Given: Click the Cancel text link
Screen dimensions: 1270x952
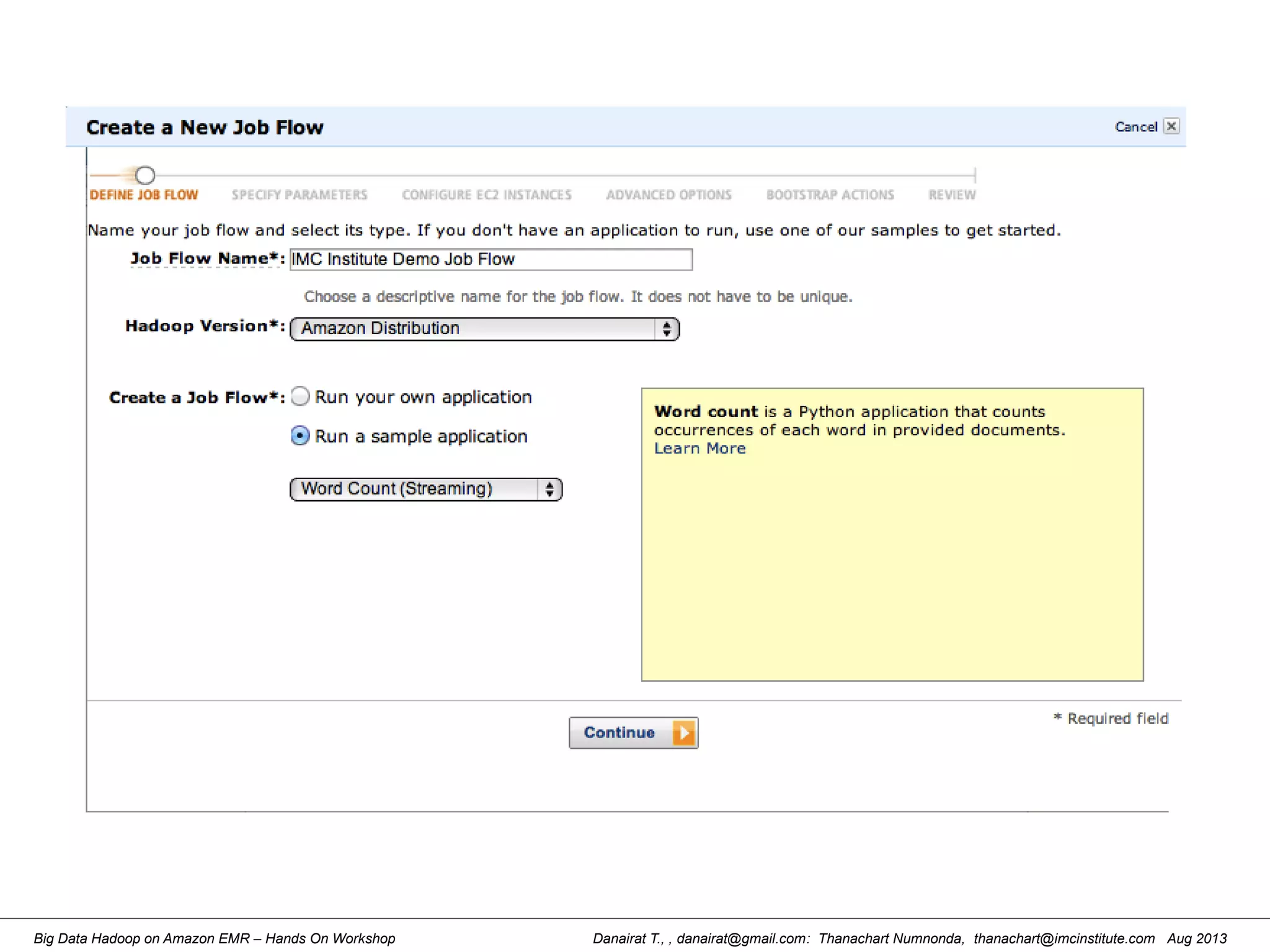Looking at the screenshot, I should tap(1135, 127).
